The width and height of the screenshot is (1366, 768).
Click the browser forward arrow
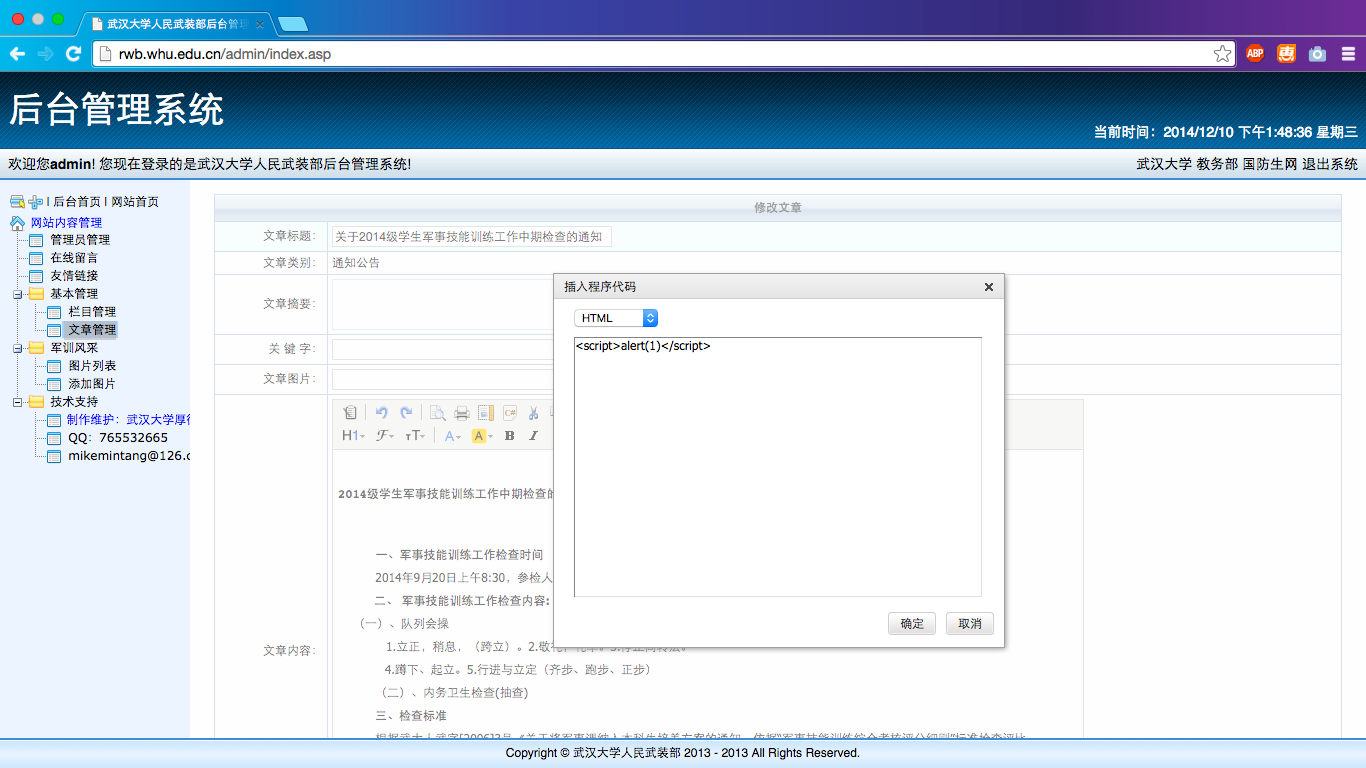coord(45,54)
